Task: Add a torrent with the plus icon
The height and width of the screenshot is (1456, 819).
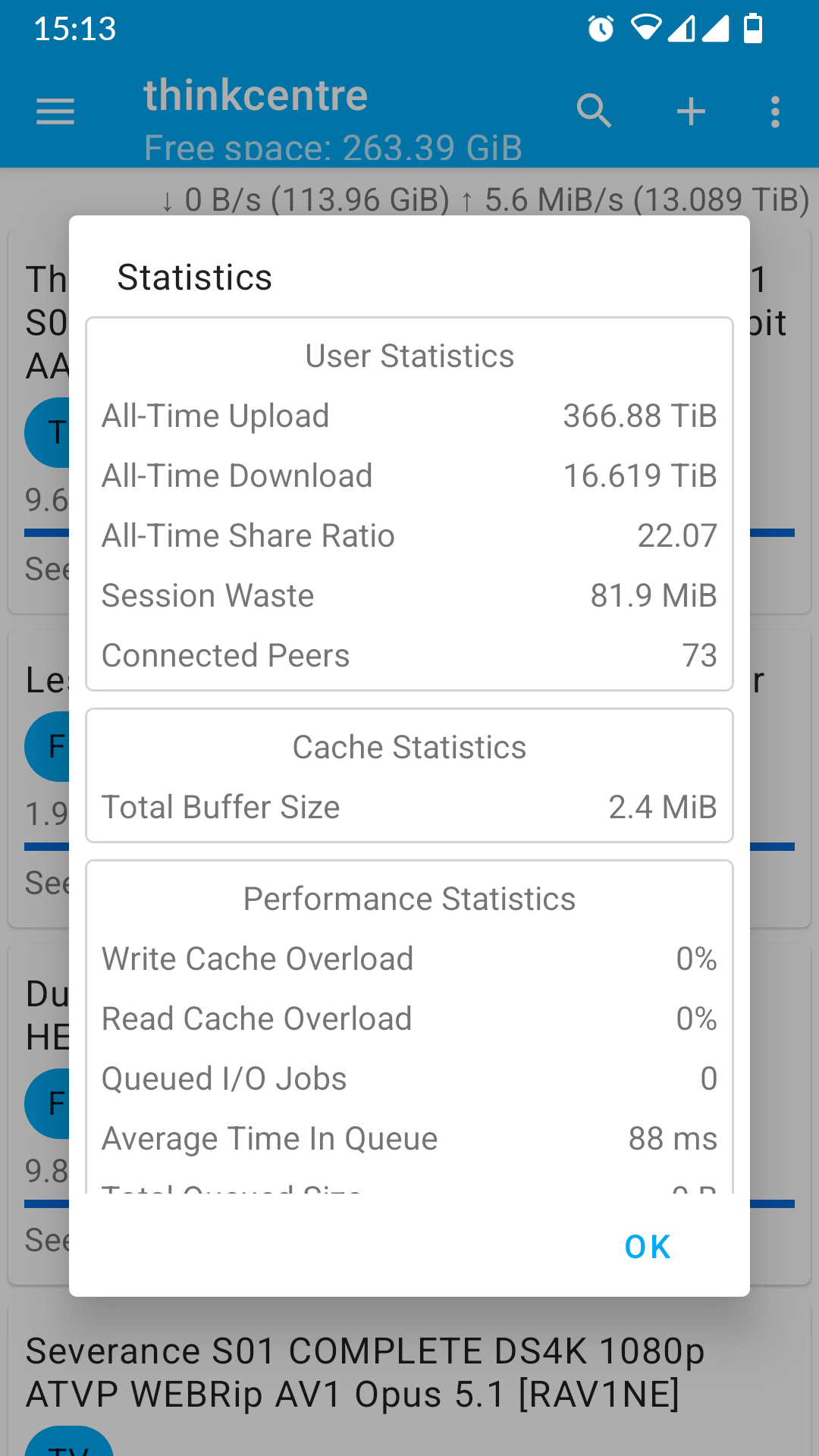Action: 691,111
